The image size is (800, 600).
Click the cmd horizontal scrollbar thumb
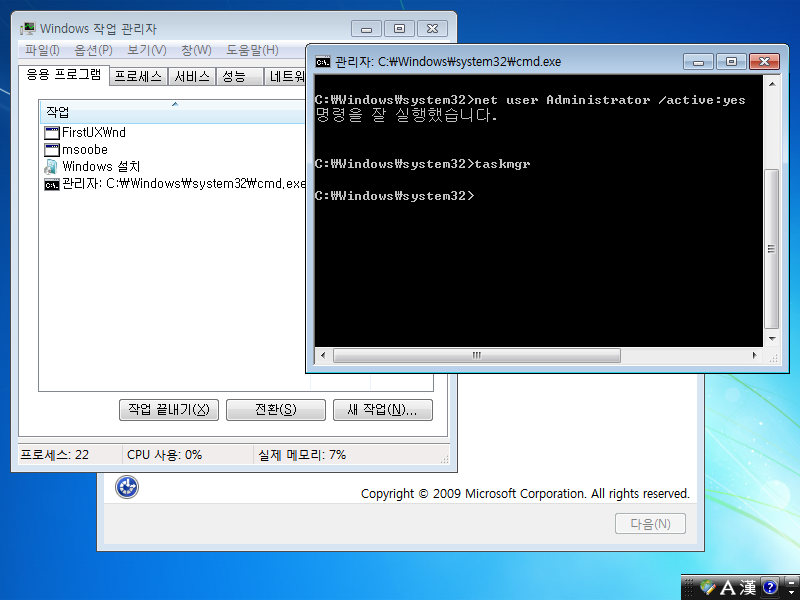[x=477, y=356]
